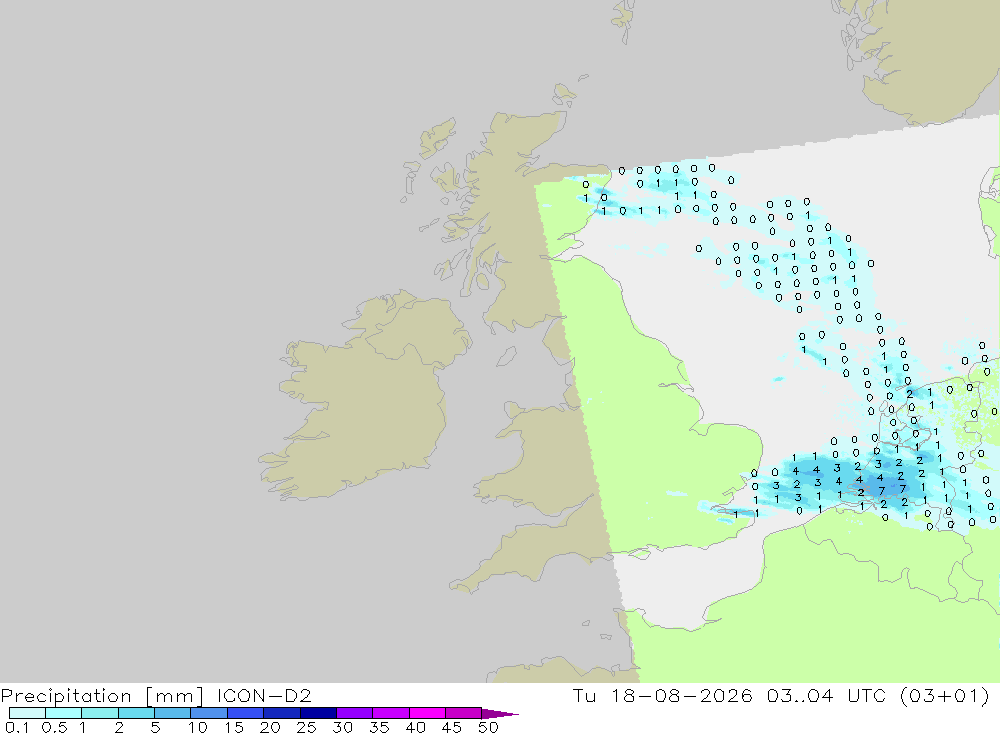This screenshot has height=733, width=1000.
Task: Click the legend scale label 50
Action: click(488, 727)
